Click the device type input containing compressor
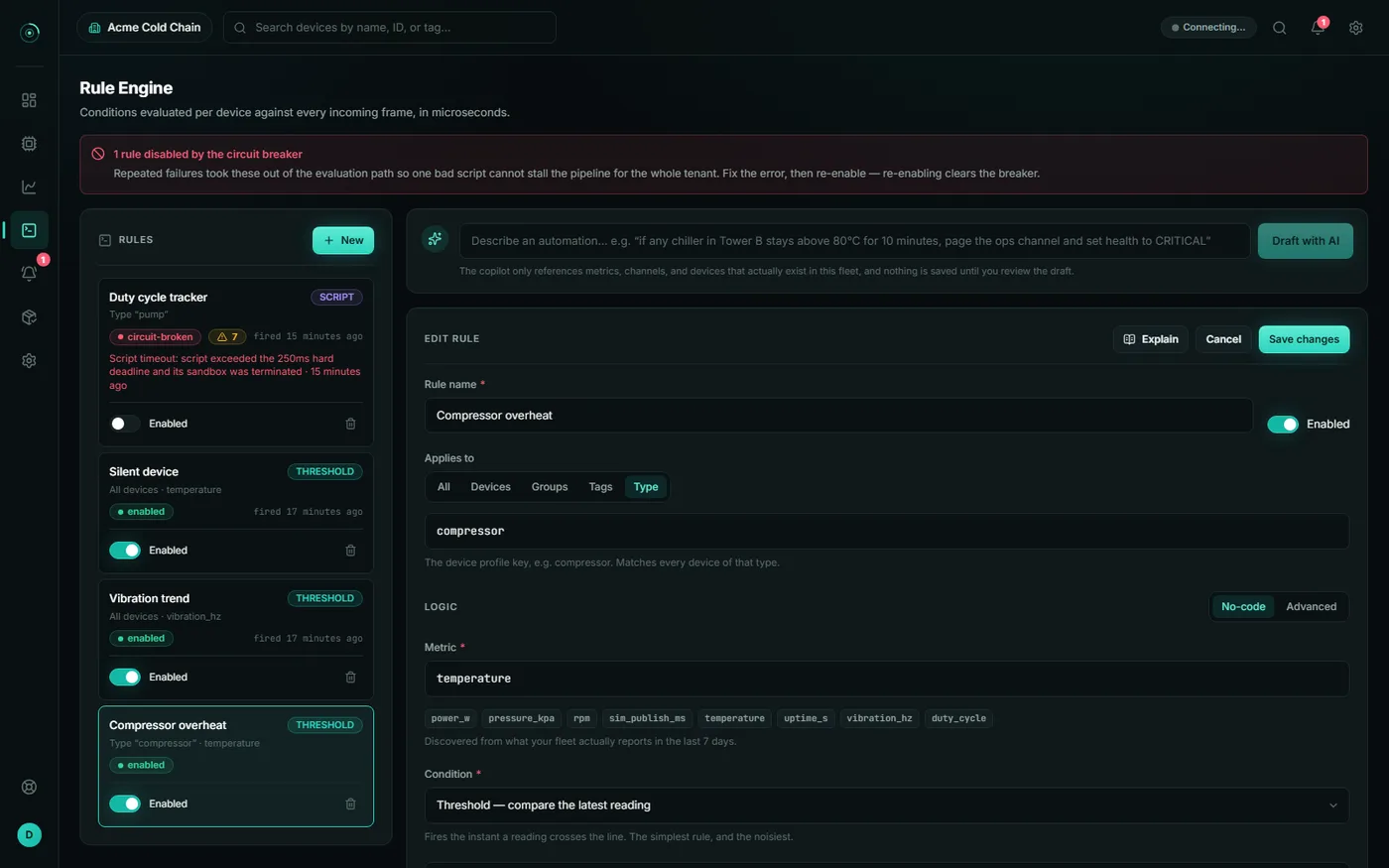The height and width of the screenshot is (868, 1389). coord(887,532)
